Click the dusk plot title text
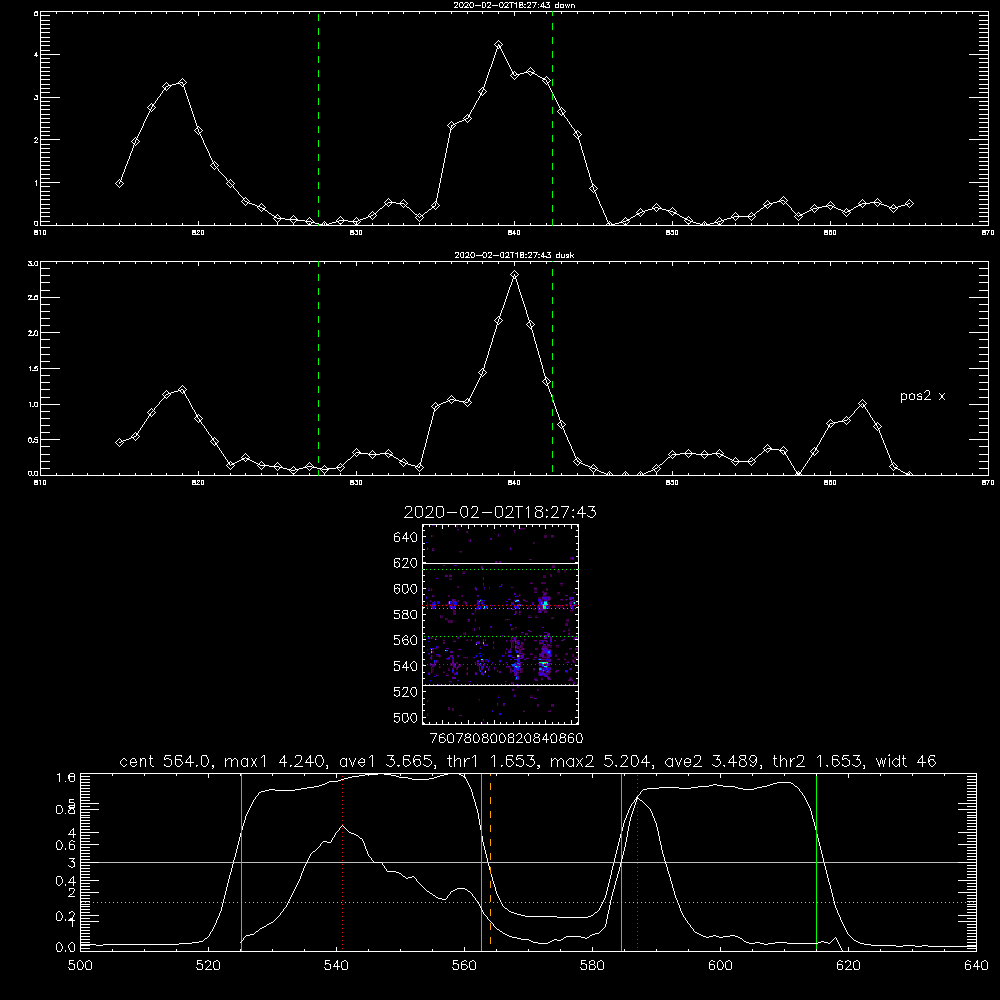The height and width of the screenshot is (1000, 1000). pos(514,255)
